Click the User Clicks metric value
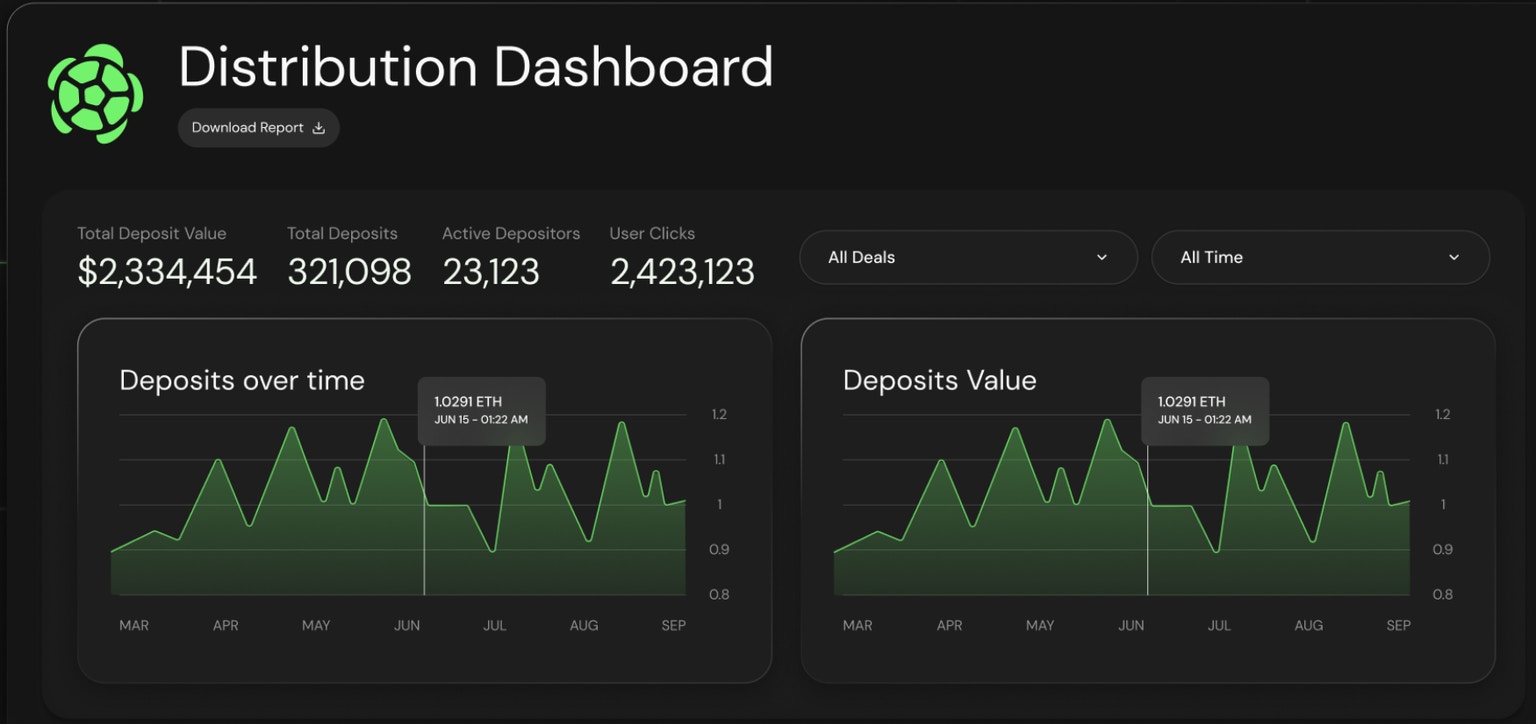The height and width of the screenshot is (724, 1536). point(682,271)
